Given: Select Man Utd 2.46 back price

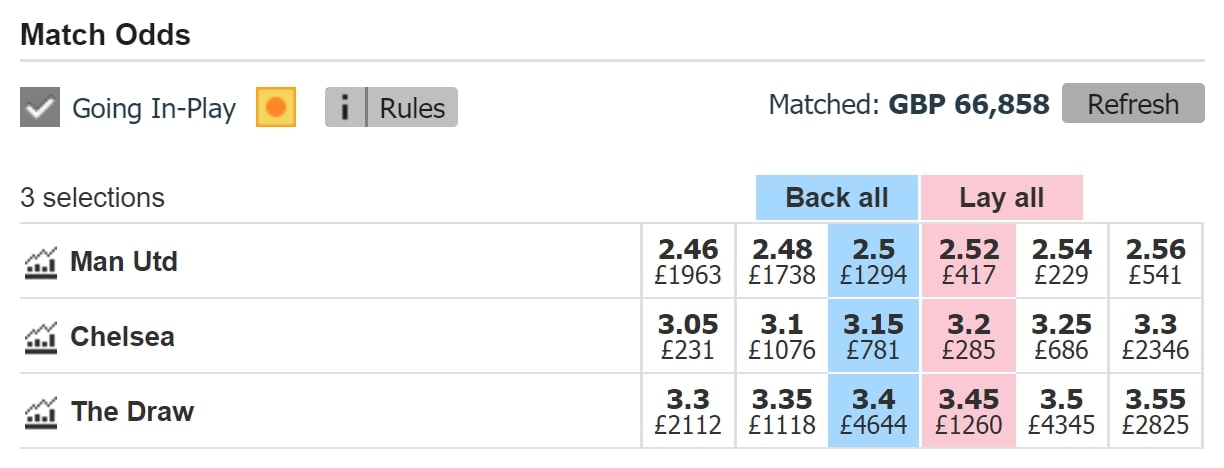Looking at the screenshot, I should [687, 261].
